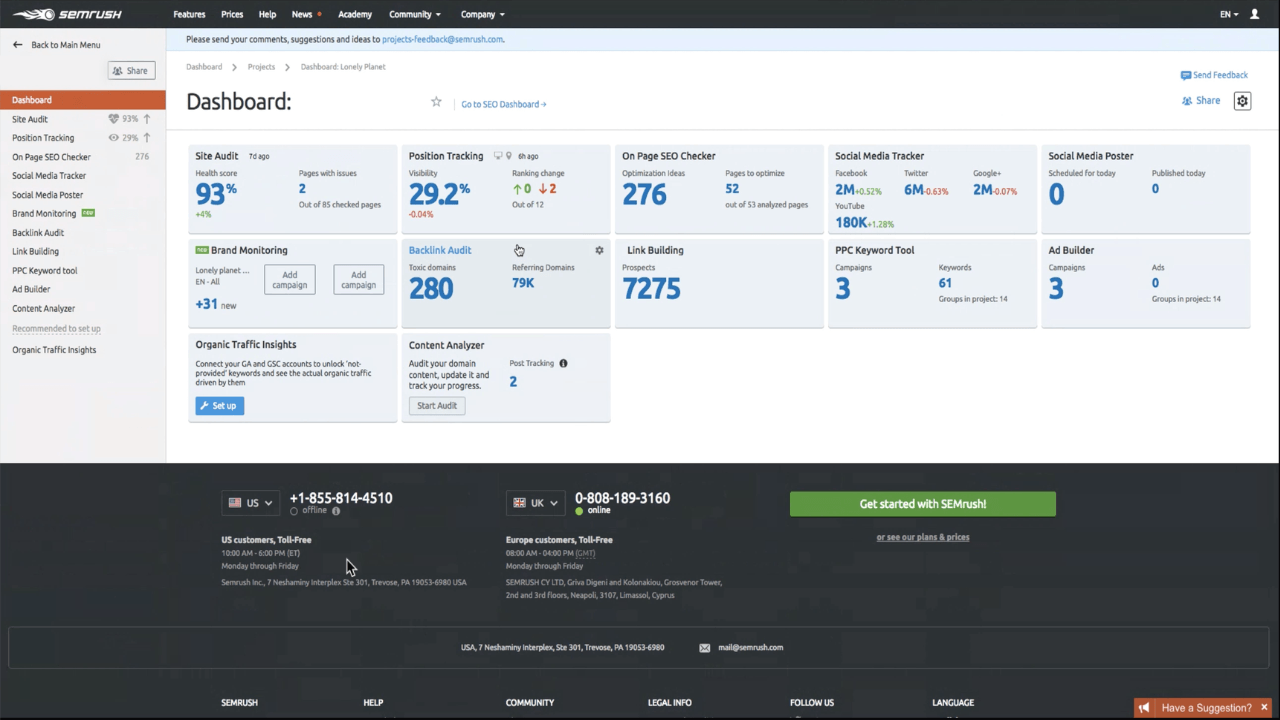Screen dimensions: 1280x720
Task: Open the Features menu
Action: click(x=189, y=15)
